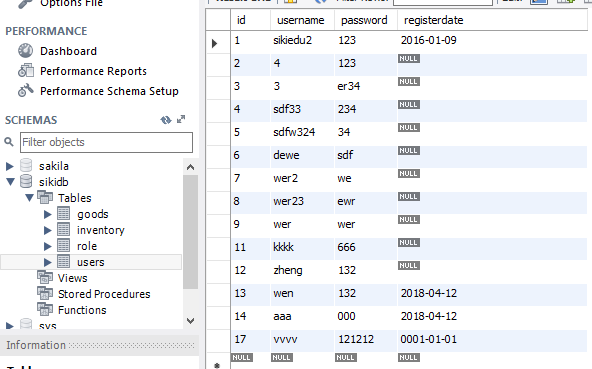Click the sikidb database cylinder icon
Image resolution: width=592 pixels, height=369 pixels.
point(26,181)
